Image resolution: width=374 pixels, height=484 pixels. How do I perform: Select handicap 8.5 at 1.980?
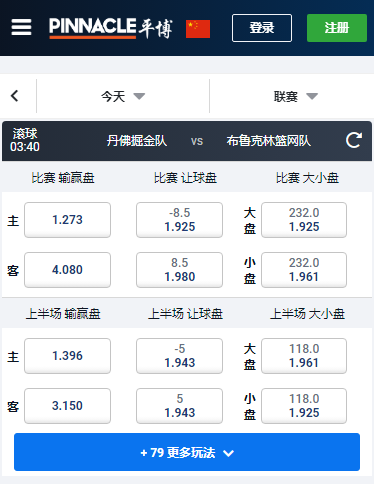click(x=179, y=270)
